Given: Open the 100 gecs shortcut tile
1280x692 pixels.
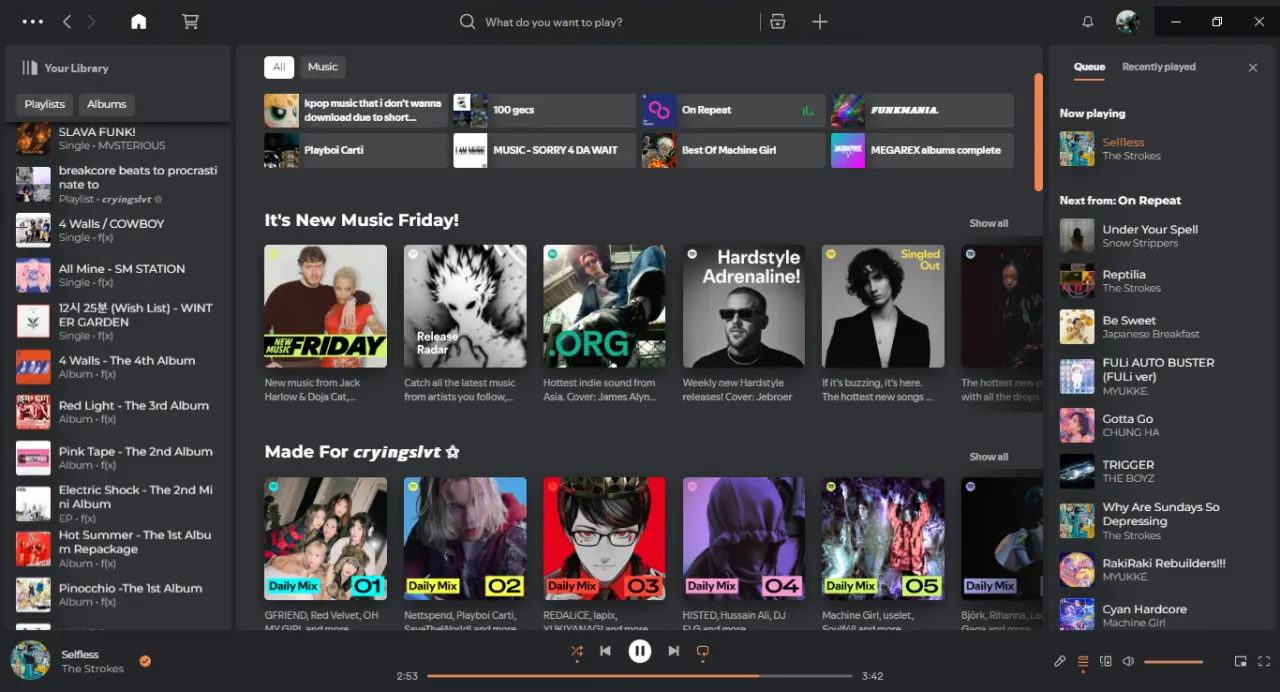Looking at the screenshot, I should coord(544,110).
